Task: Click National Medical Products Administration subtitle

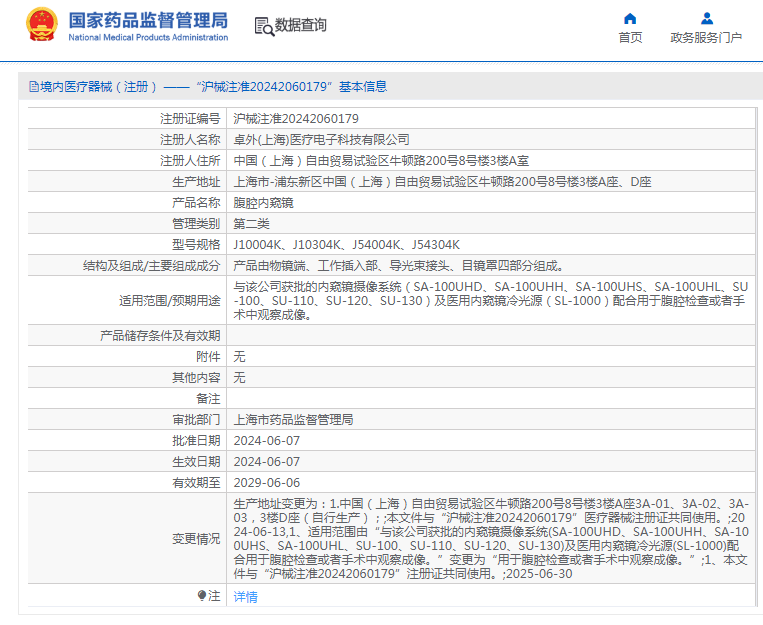Action: [148, 37]
